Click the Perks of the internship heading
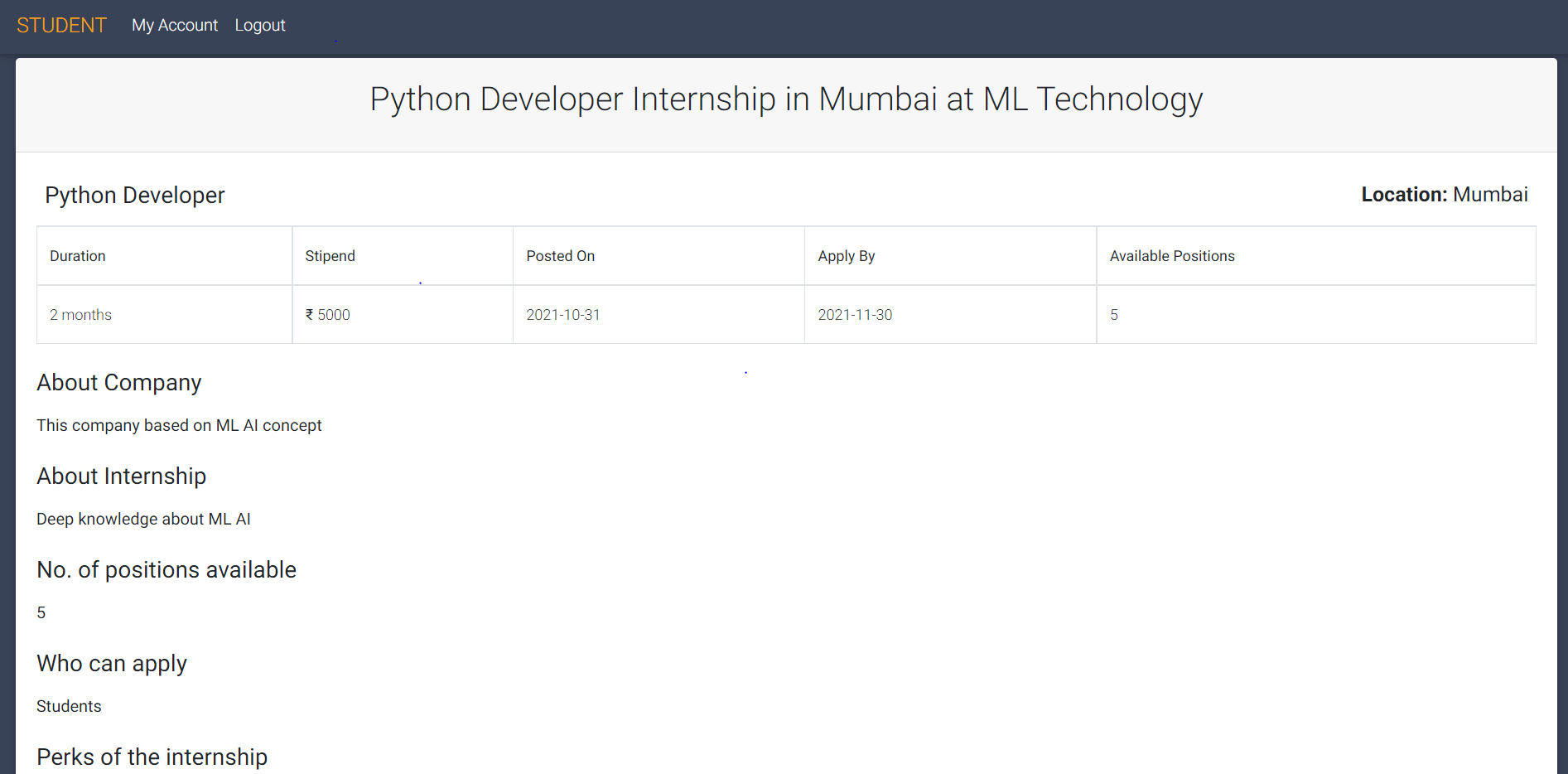Viewport: 1568px width, 774px height. 152,756
